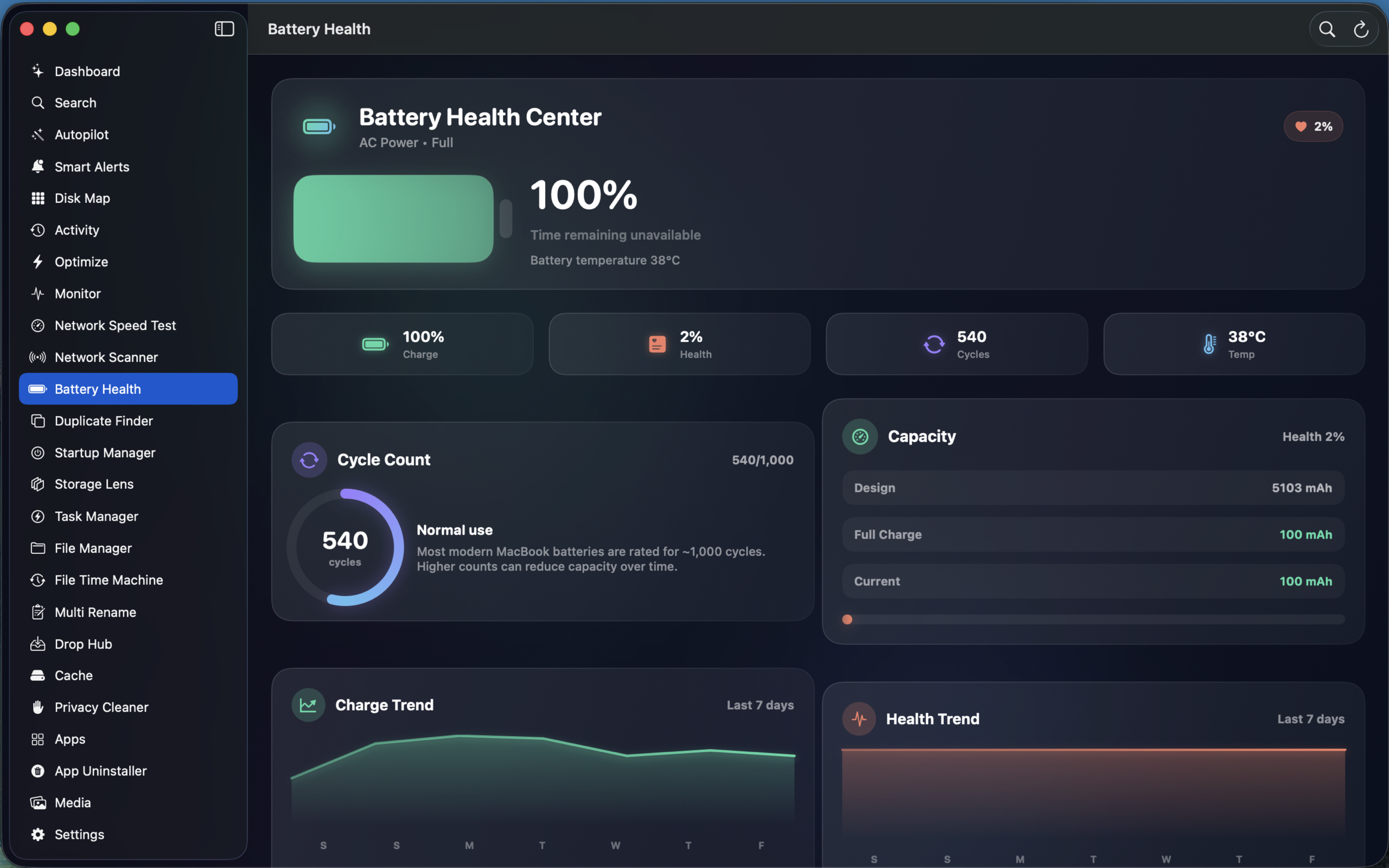Click the 540 cycles circular gauge
The width and height of the screenshot is (1389, 868).
click(345, 547)
